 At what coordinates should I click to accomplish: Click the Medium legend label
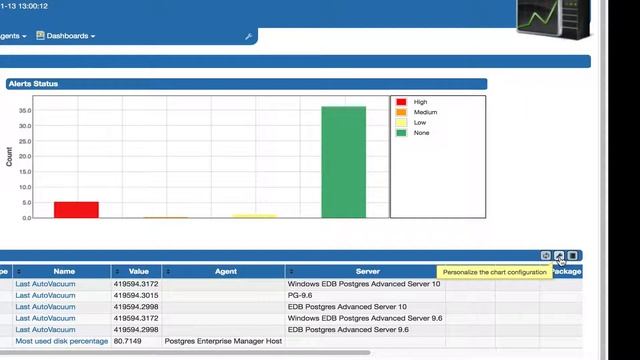(425, 112)
